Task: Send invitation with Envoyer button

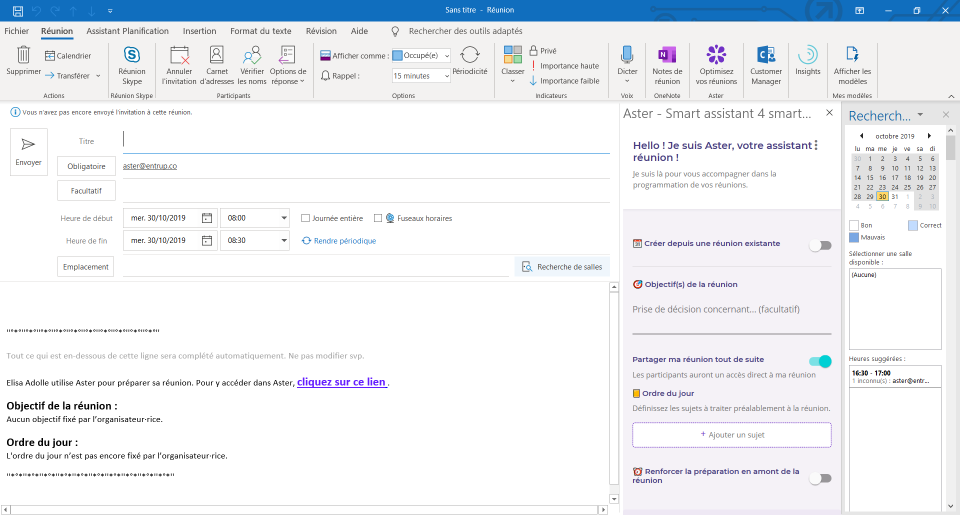Action: [x=29, y=152]
